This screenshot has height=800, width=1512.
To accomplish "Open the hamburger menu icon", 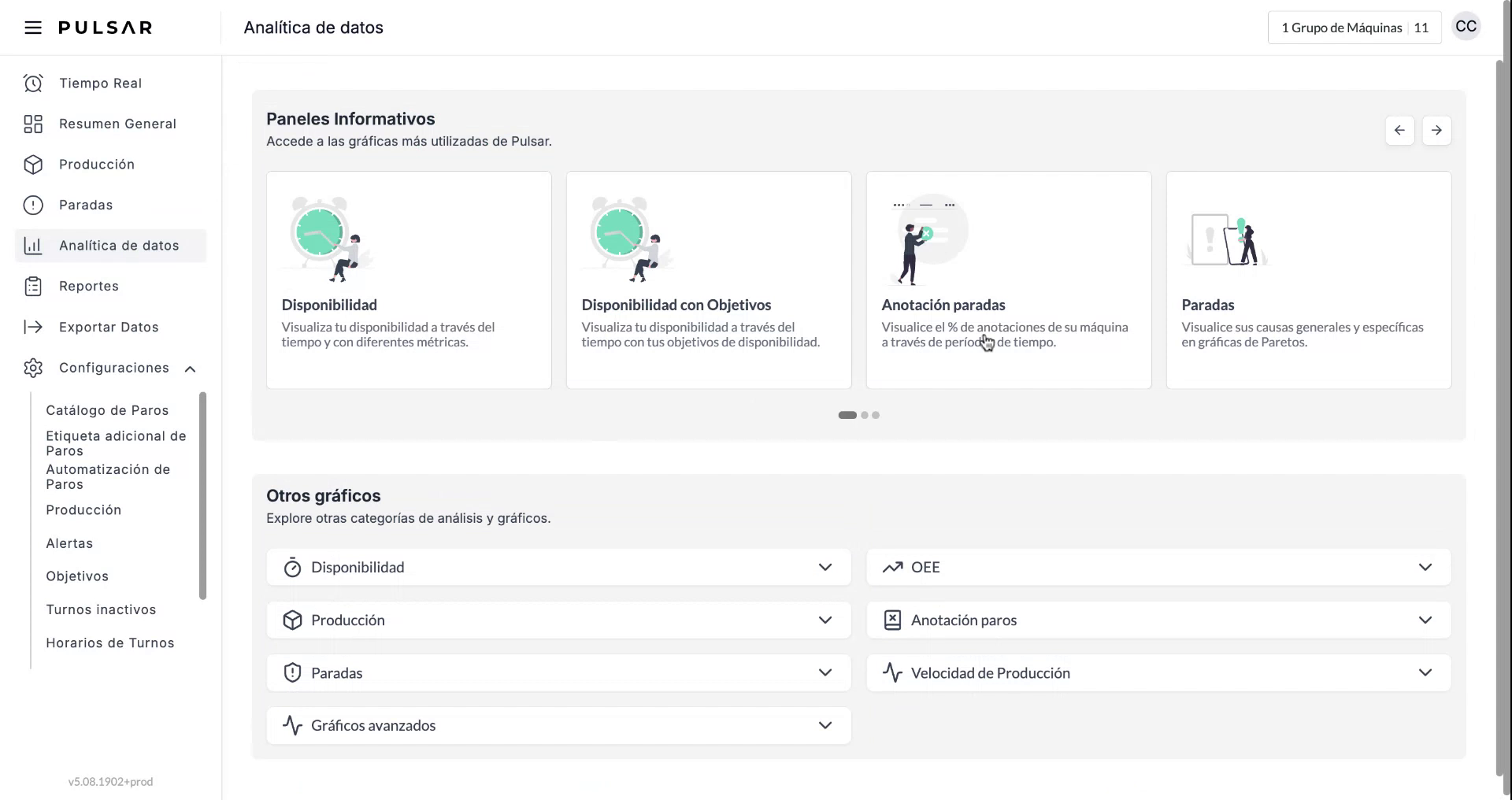I will [32, 28].
